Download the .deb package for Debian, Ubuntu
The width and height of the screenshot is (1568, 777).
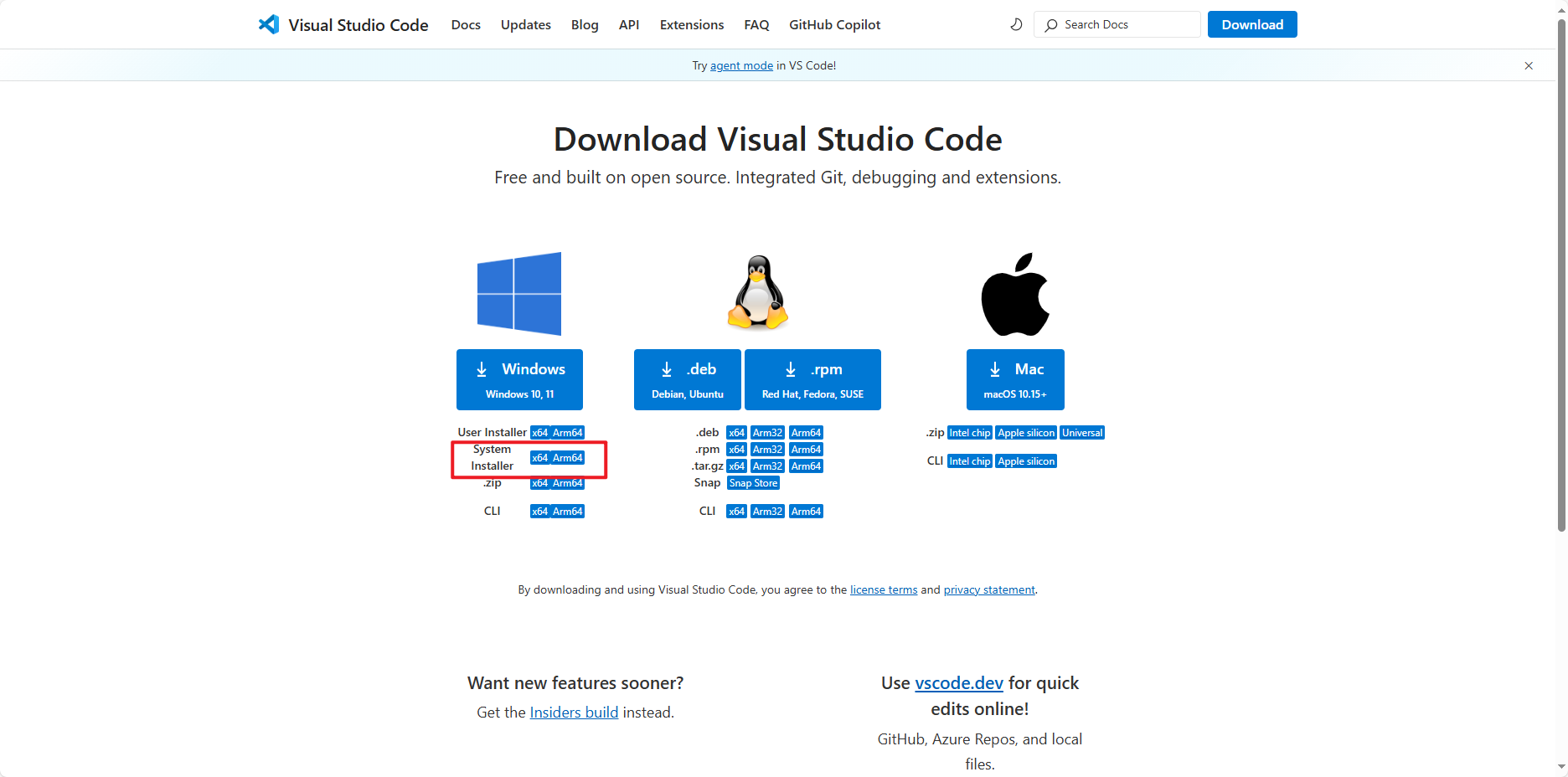[x=688, y=379]
